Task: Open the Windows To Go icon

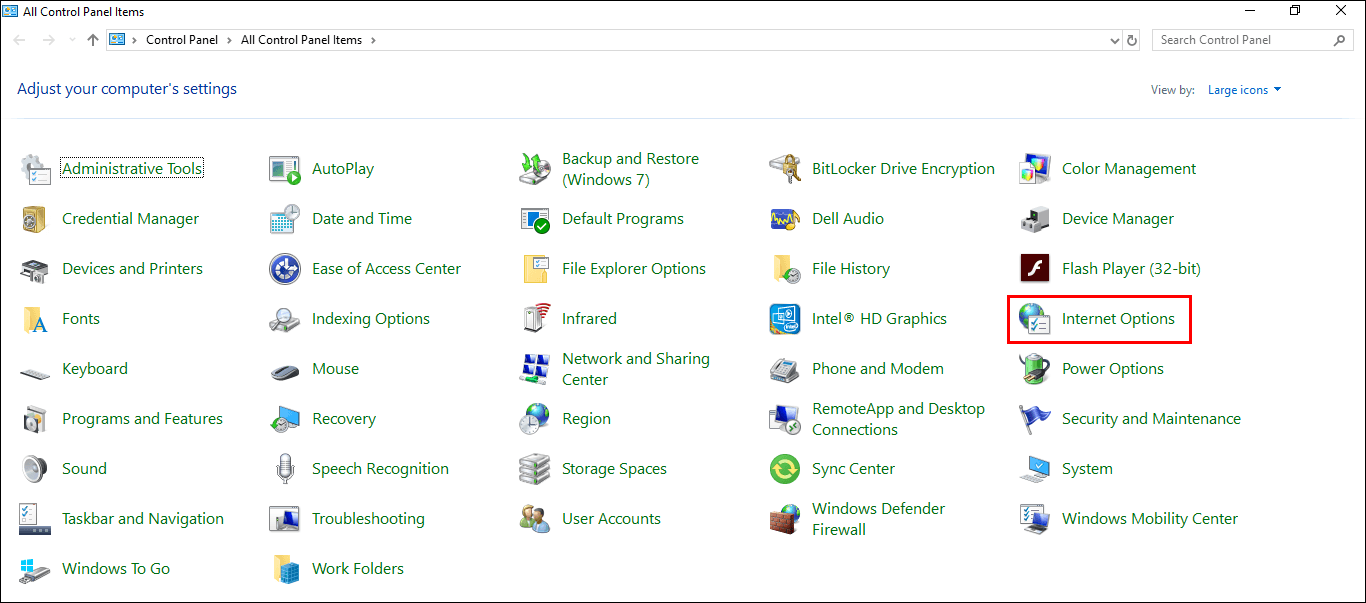Action: tap(35, 569)
